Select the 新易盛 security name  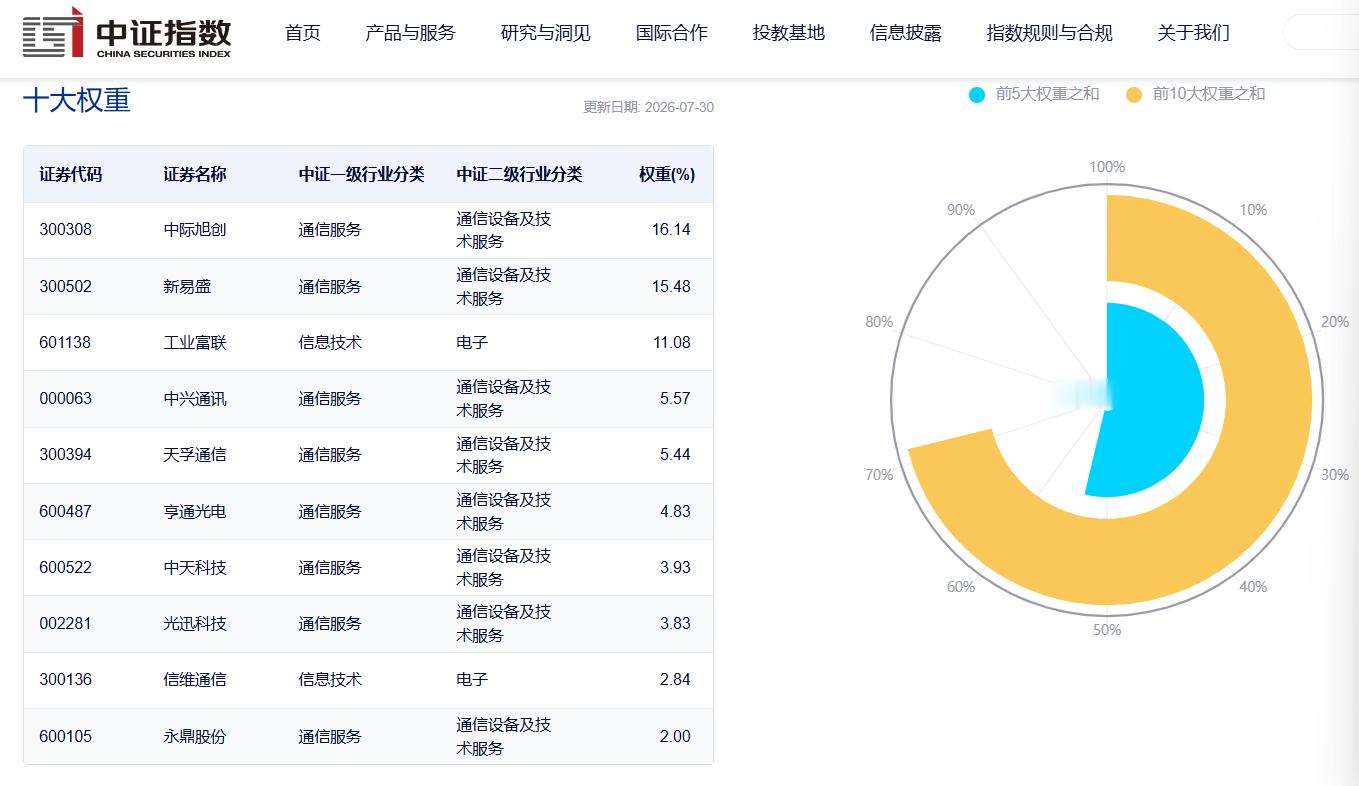(188, 286)
